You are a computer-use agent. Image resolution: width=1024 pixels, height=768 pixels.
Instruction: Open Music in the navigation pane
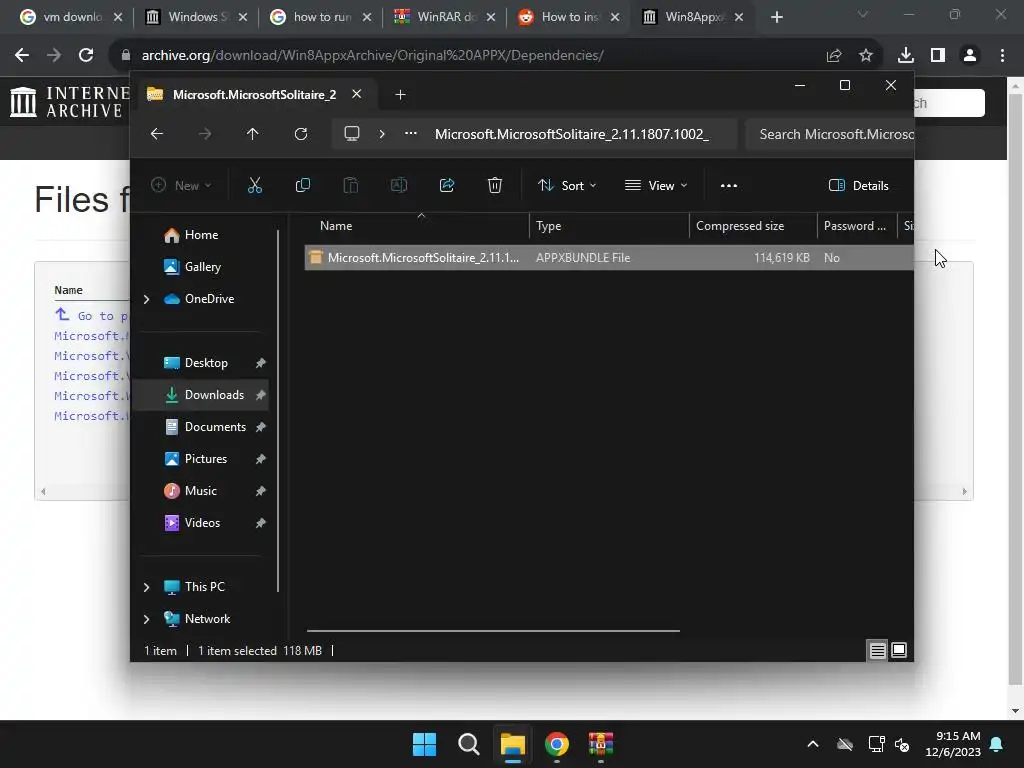pyautogui.click(x=200, y=491)
